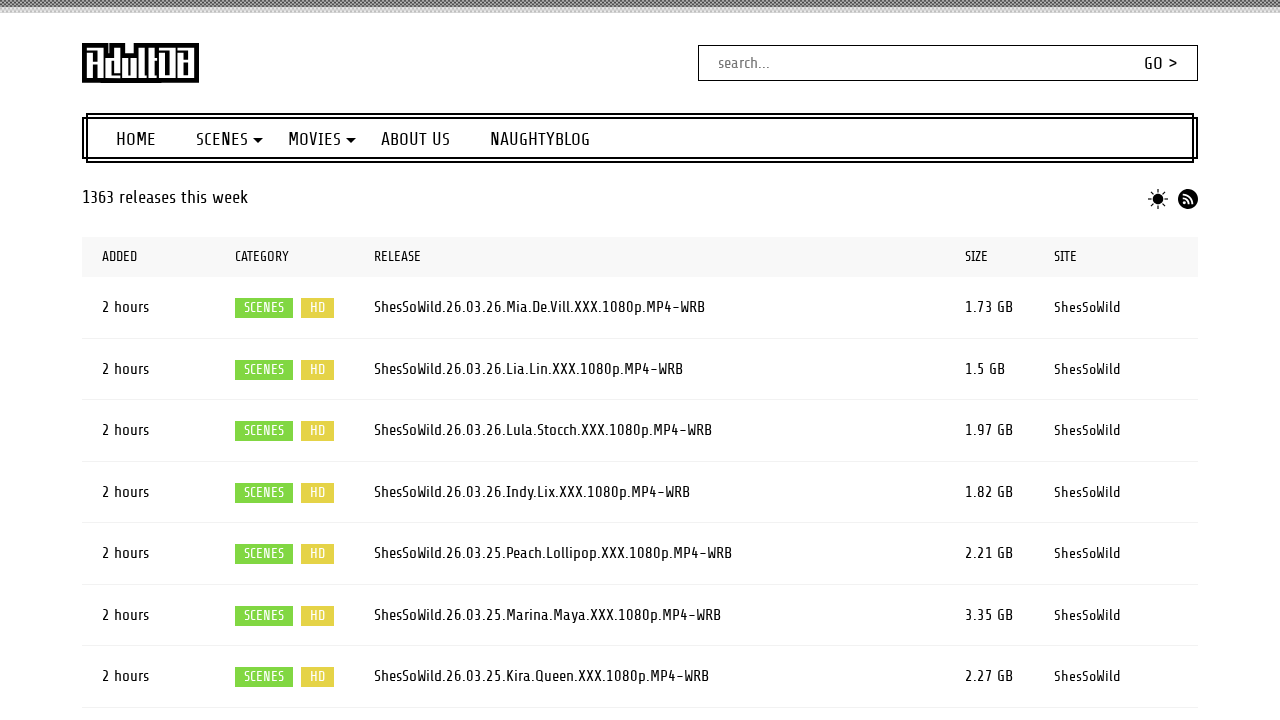Click the ADDED column header
The image size is (1280, 720).
[120, 257]
